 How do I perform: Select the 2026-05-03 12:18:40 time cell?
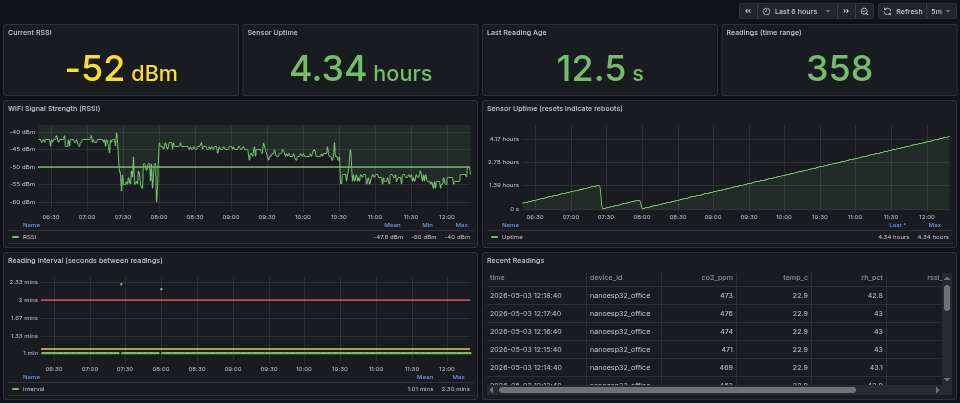536,296
